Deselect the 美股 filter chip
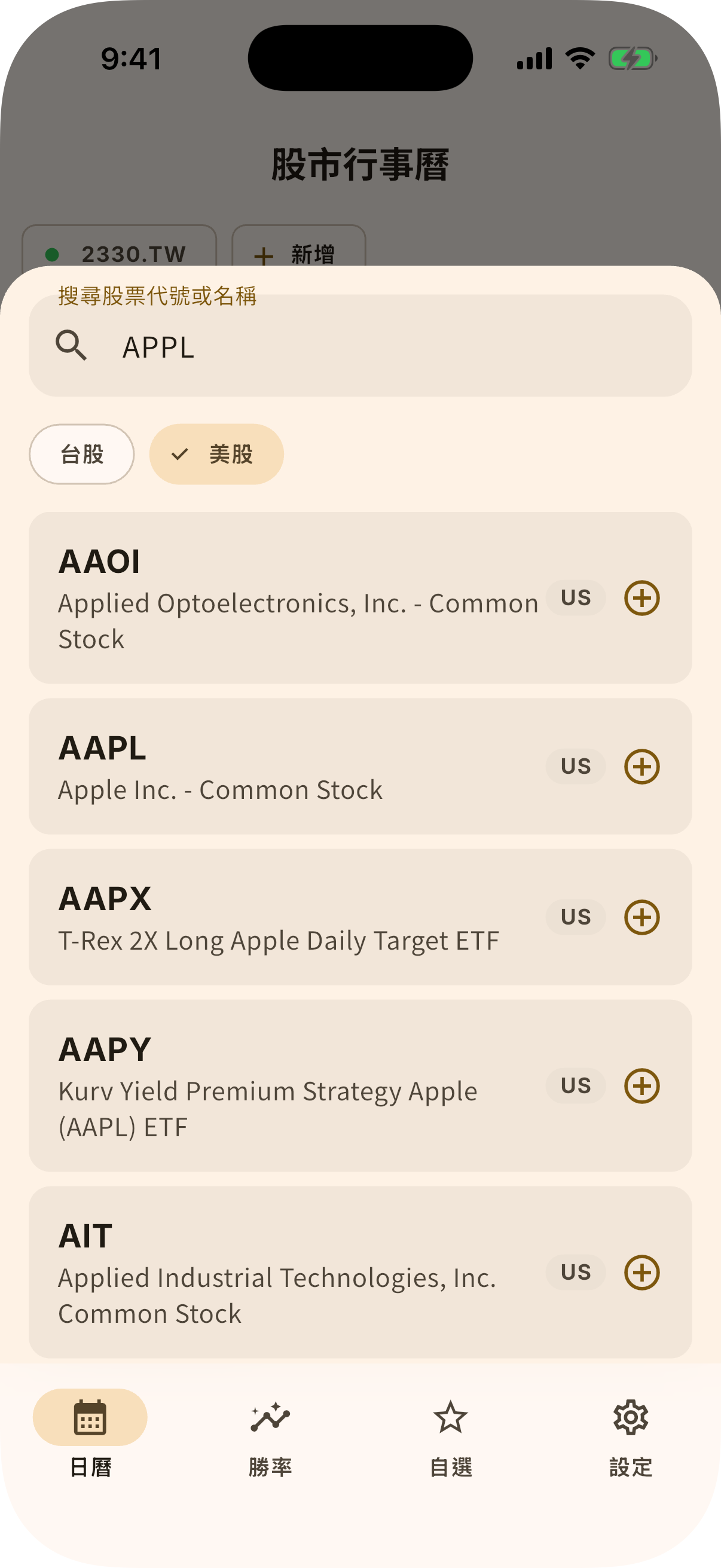Screen dimensions: 721x1568 [216, 454]
